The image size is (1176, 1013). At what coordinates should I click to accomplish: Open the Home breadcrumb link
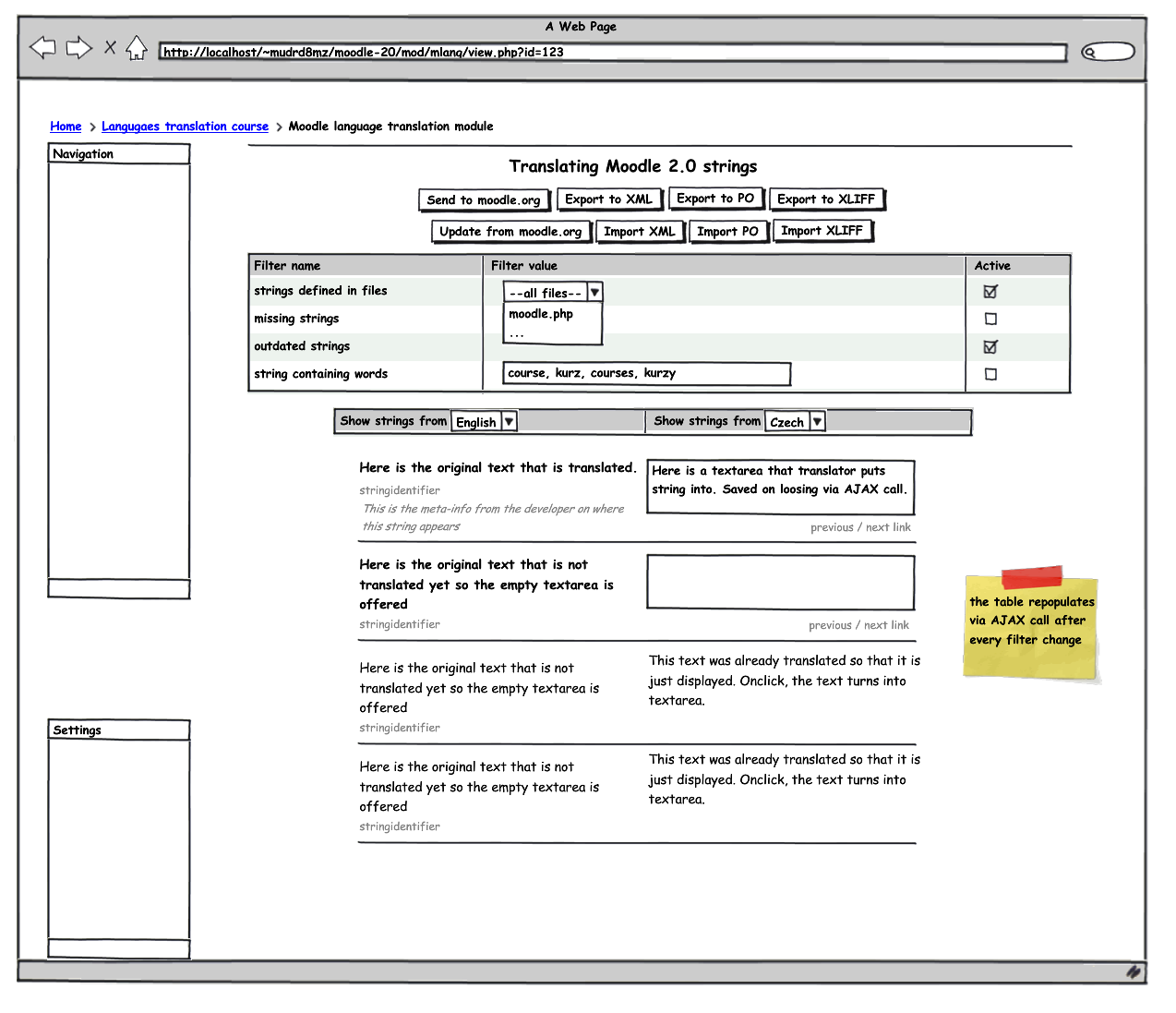pos(66,127)
